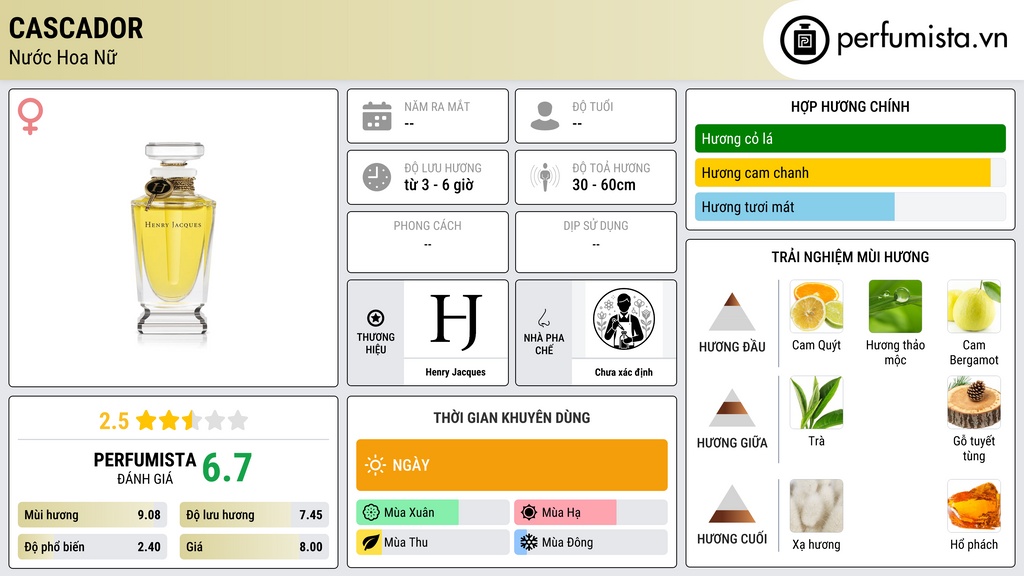
Task: Click the person icon beside Độ tuổi
Action: click(545, 116)
